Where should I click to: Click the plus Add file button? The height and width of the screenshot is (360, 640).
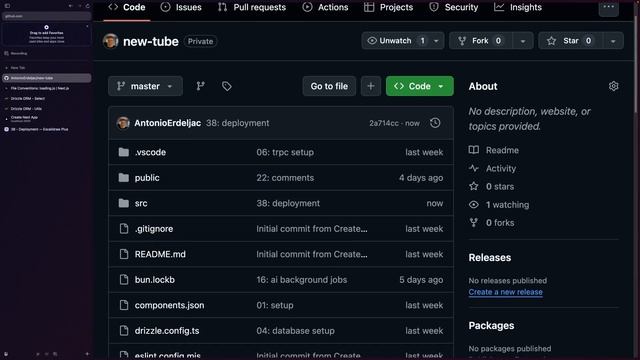point(371,86)
